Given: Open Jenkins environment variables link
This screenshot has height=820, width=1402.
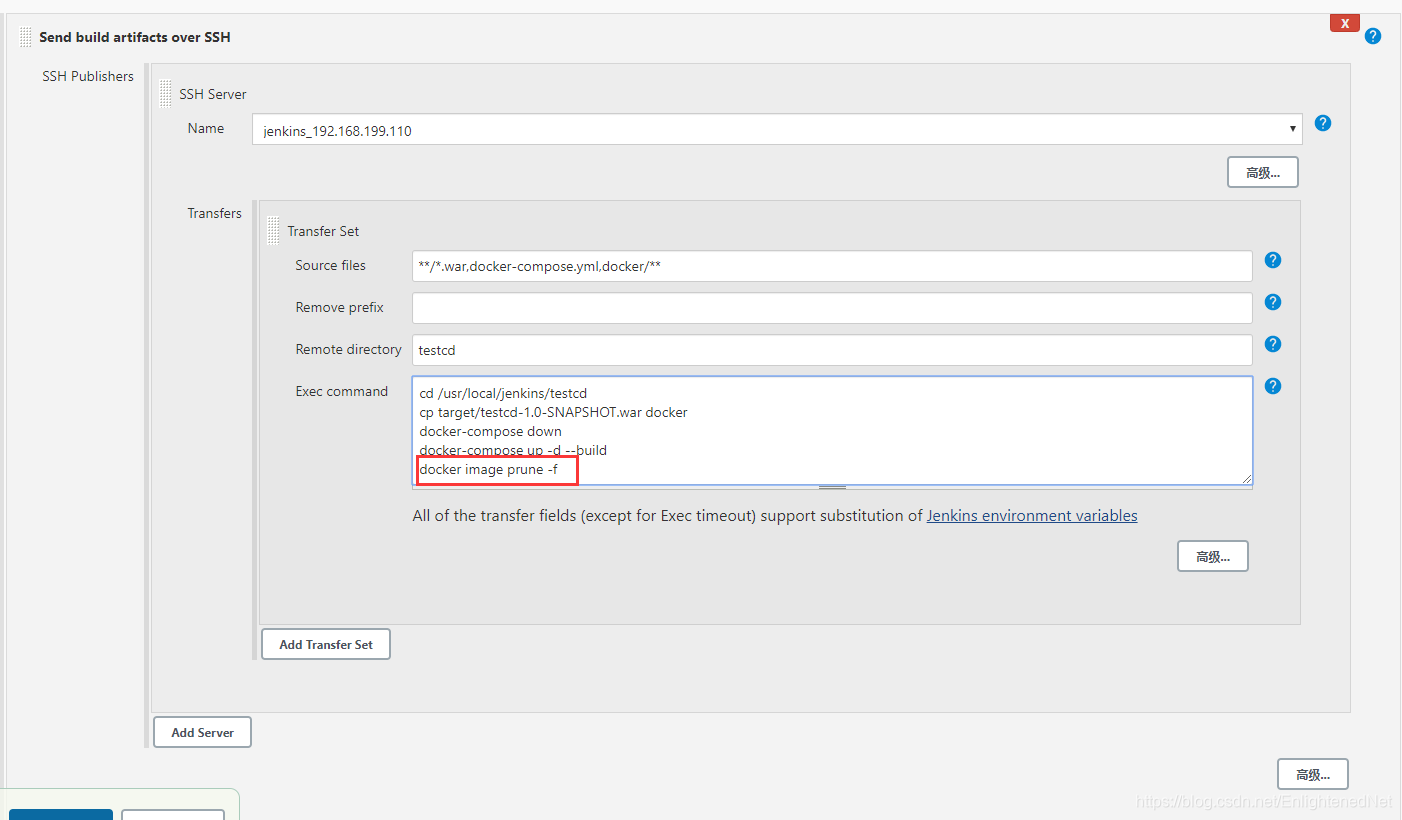Looking at the screenshot, I should point(1032,516).
